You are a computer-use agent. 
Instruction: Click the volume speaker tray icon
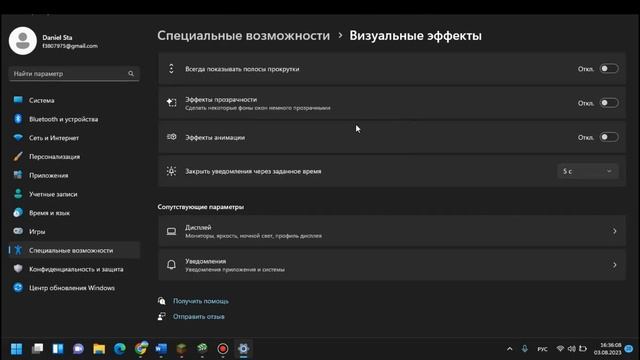pyautogui.click(x=571, y=349)
